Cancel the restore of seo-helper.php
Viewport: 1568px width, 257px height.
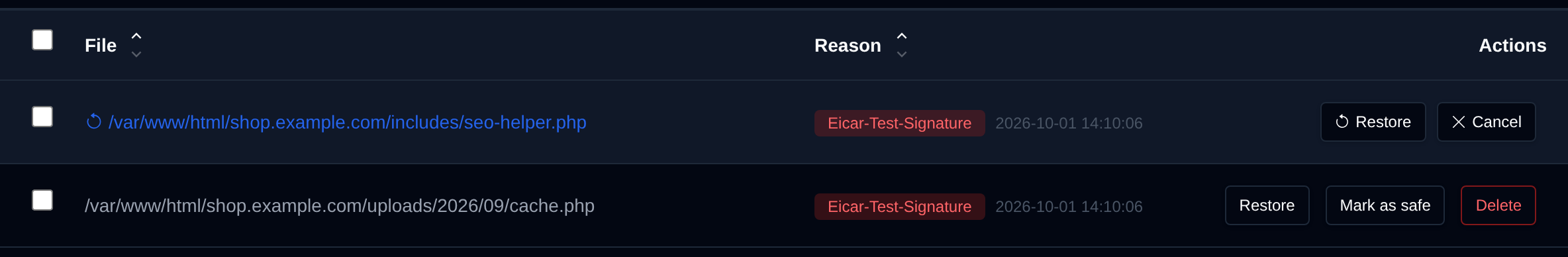[x=1487, y=122]
